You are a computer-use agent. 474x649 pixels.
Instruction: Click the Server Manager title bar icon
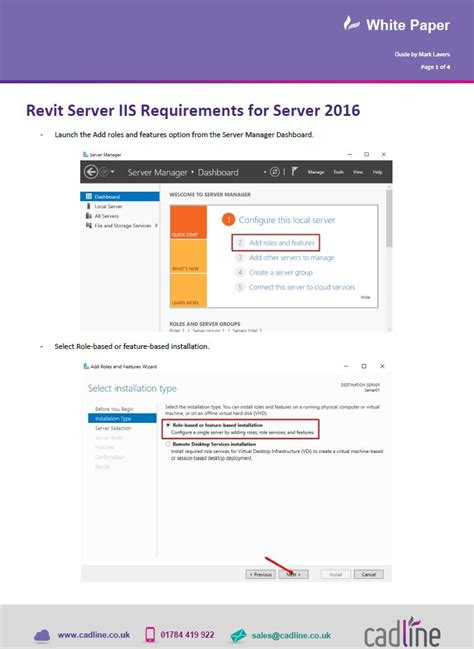(85, 154)
